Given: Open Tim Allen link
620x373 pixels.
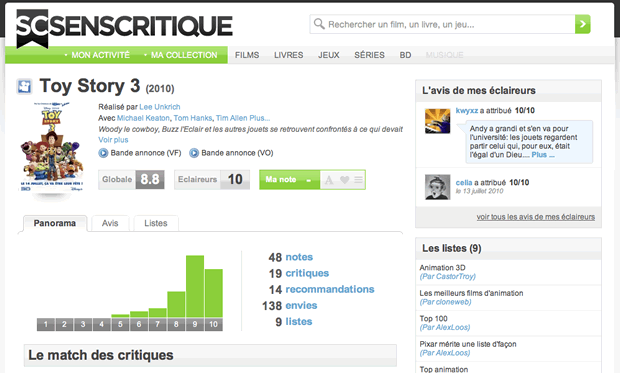Looking at the screenshot, I should coord(232,118).
